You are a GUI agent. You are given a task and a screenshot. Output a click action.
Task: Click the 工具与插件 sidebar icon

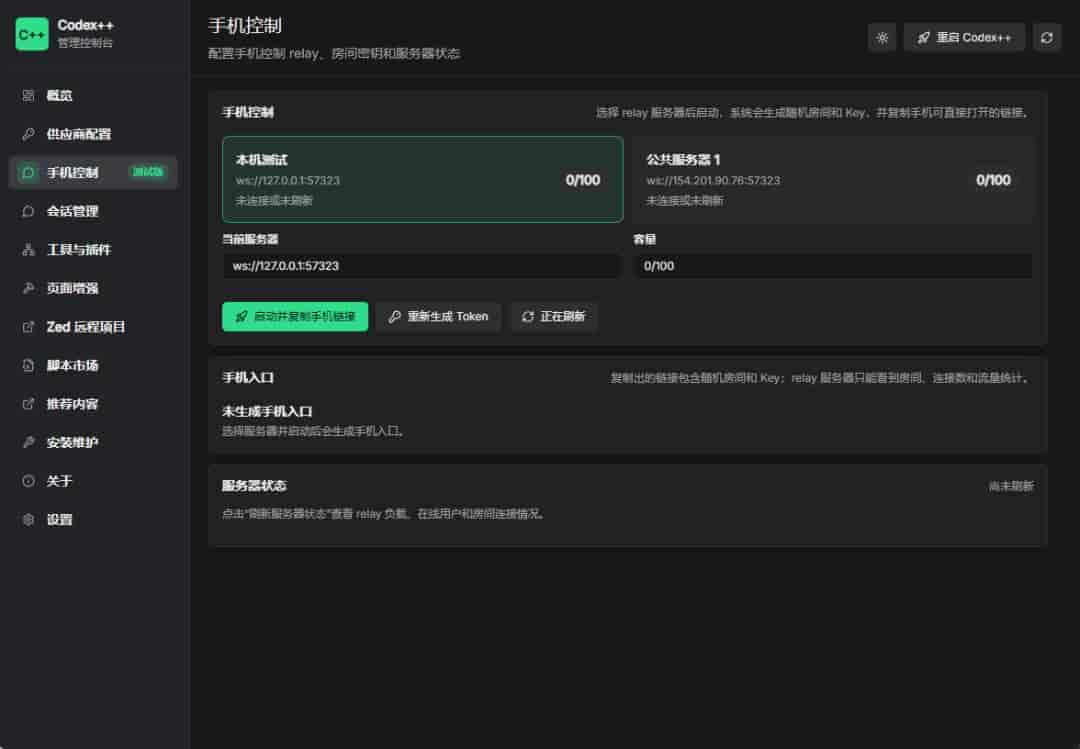[28, 250]
